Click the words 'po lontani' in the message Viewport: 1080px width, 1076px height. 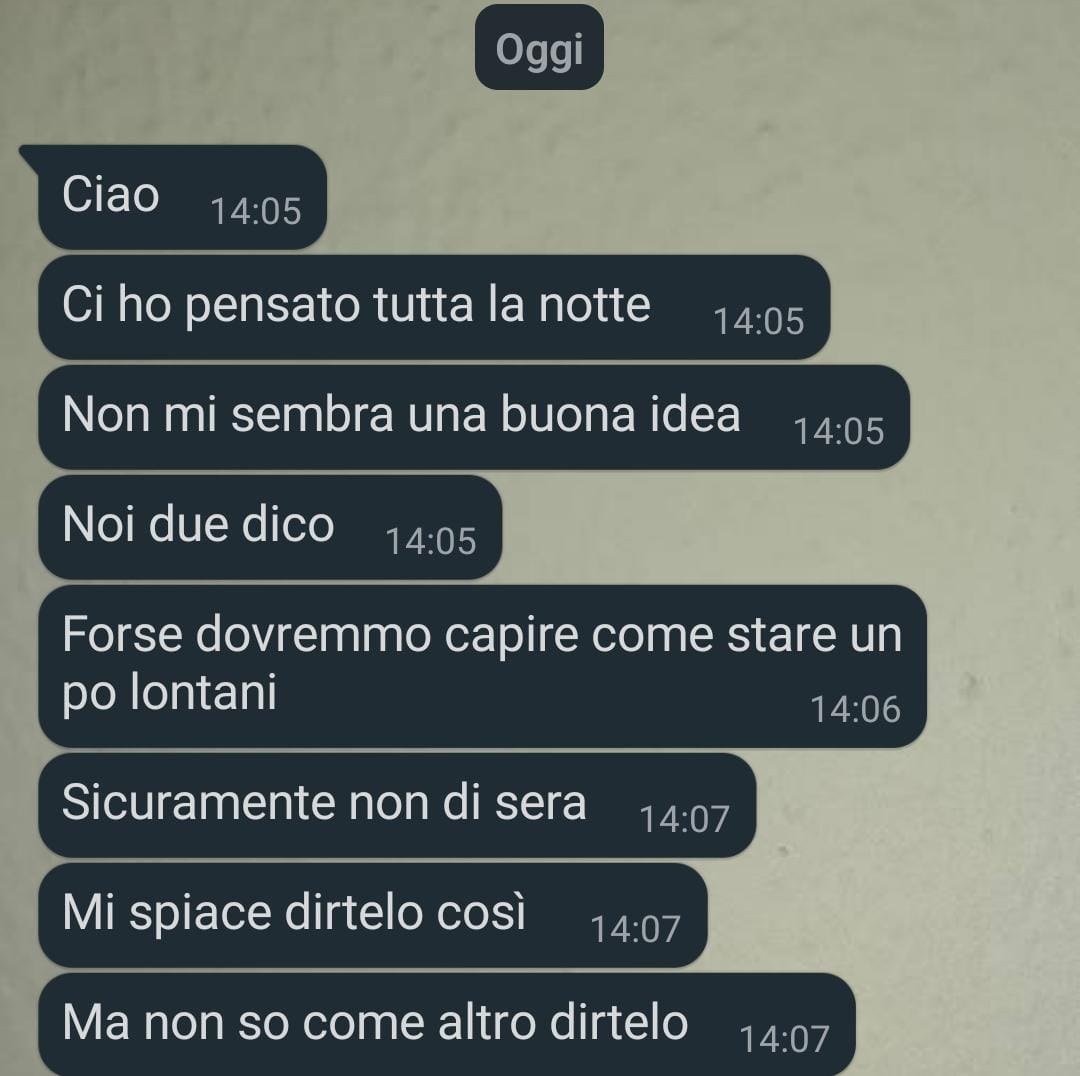pos(169,693)
